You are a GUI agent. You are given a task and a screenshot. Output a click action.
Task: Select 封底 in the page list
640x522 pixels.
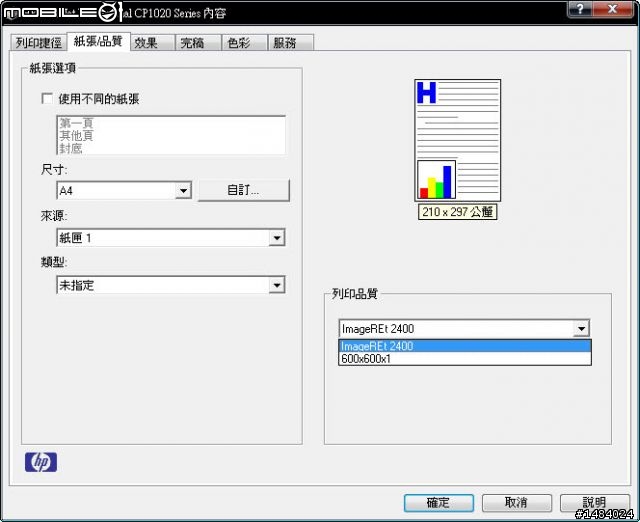(71, 148)
